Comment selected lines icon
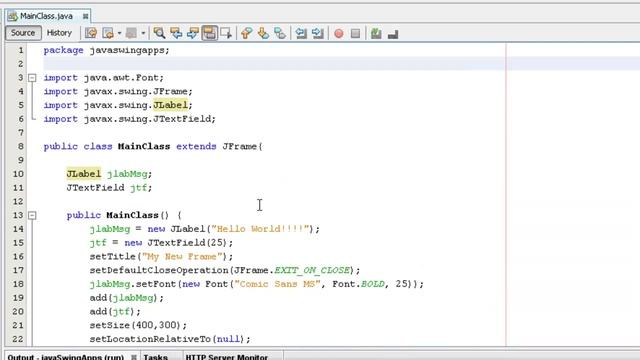The width and height of the screenshot is (640, 360). coord(376,33)
